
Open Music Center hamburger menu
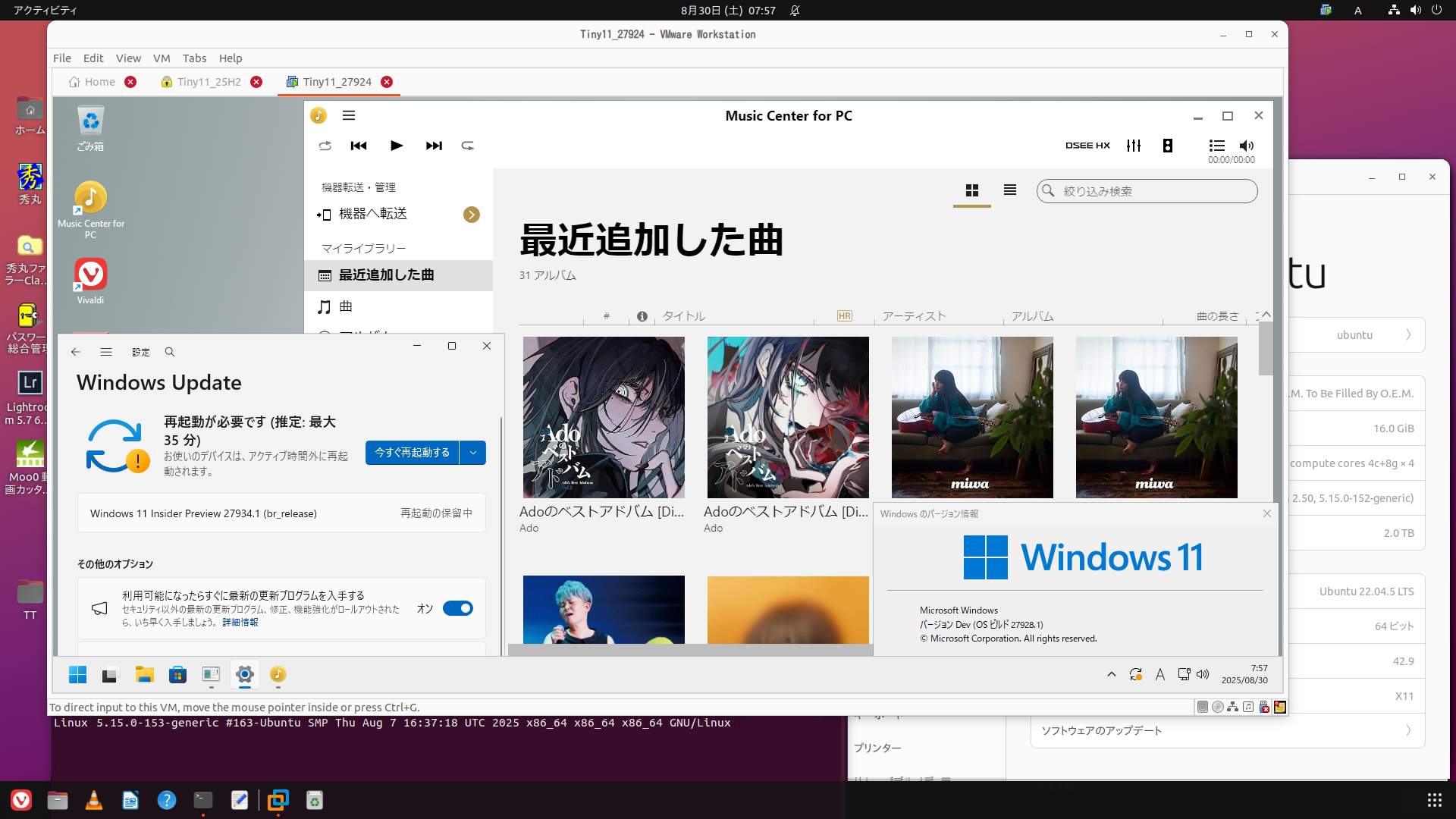[349, 115]
